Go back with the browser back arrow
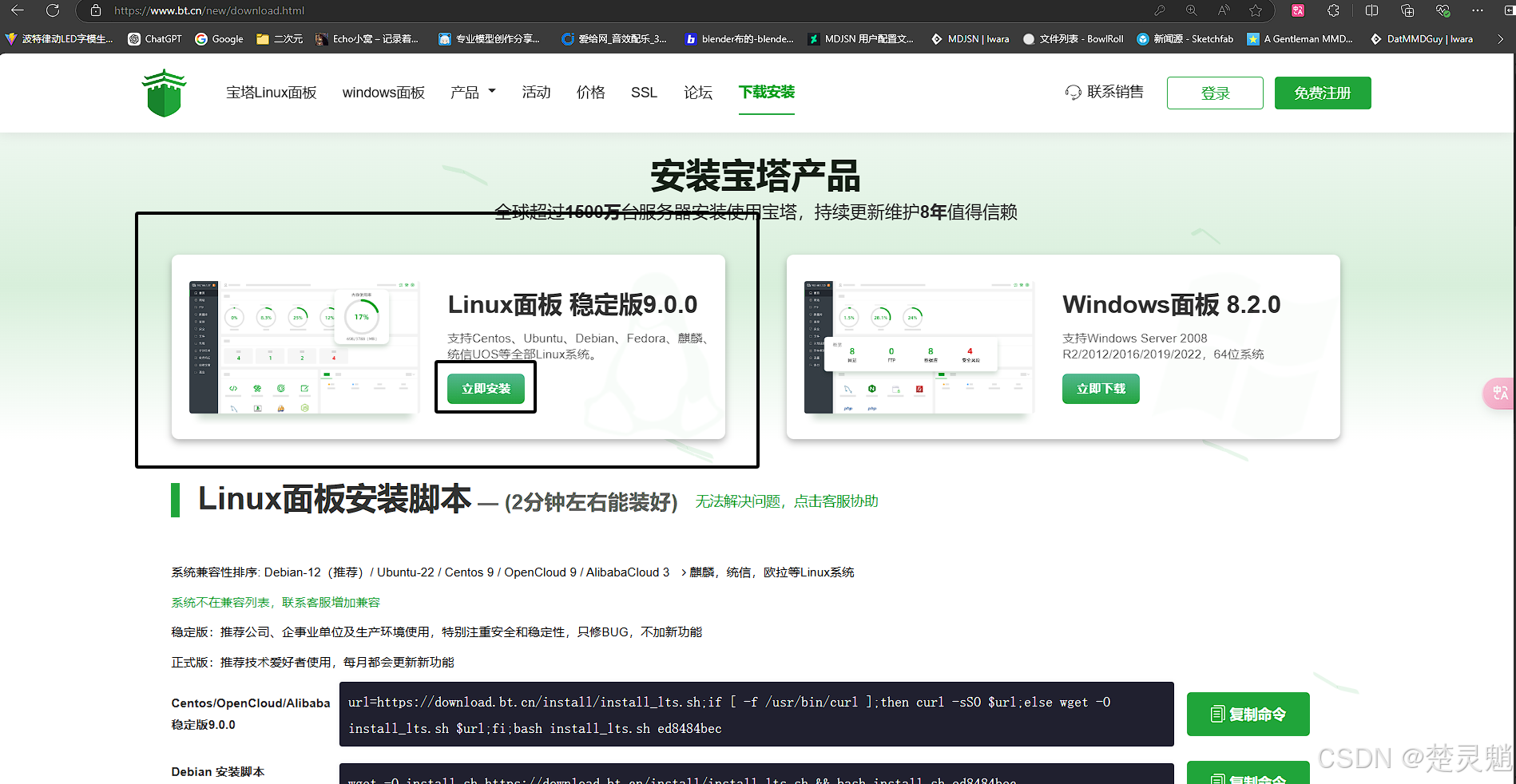 point(18,10)
